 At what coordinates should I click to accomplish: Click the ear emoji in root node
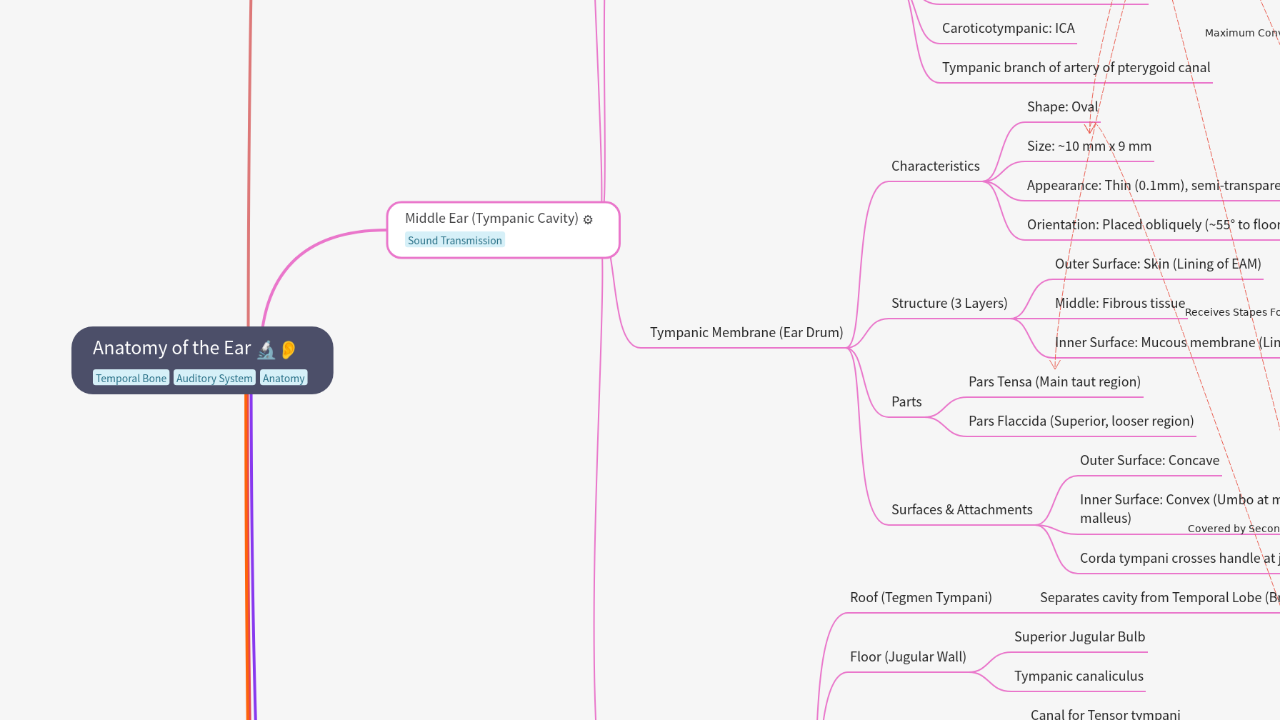click(x=288, y=349)
